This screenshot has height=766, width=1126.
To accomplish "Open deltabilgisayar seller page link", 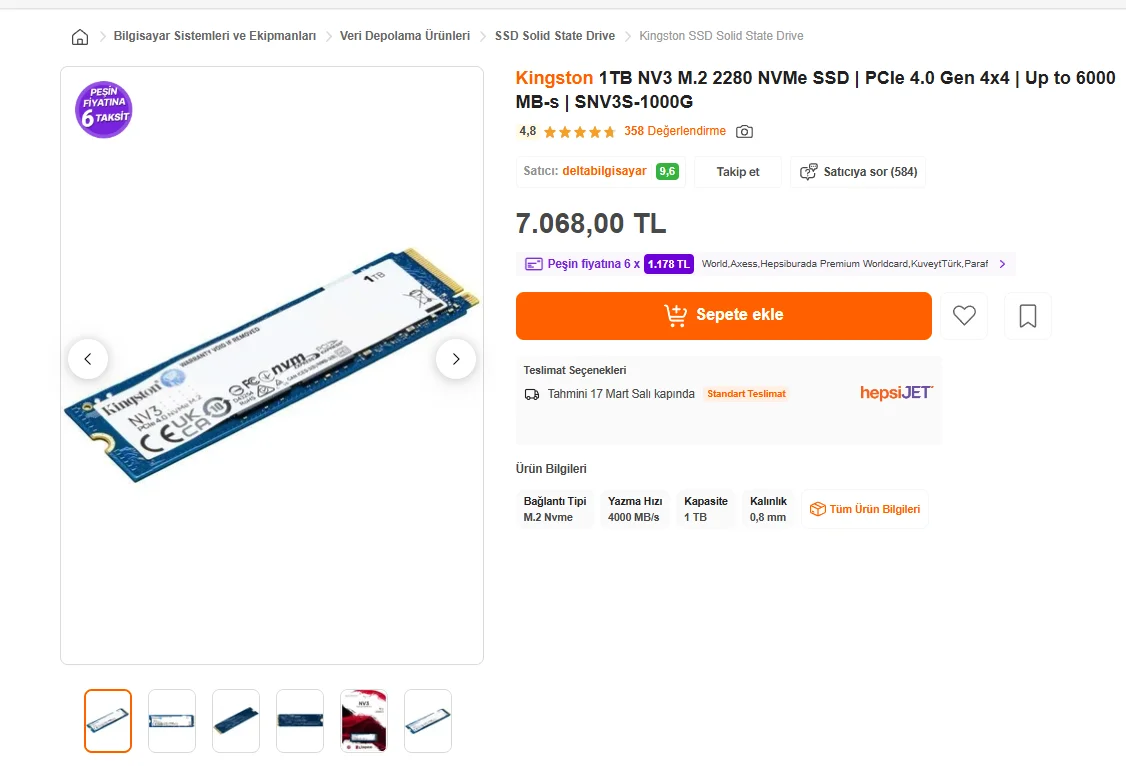I will coord(604,171).
